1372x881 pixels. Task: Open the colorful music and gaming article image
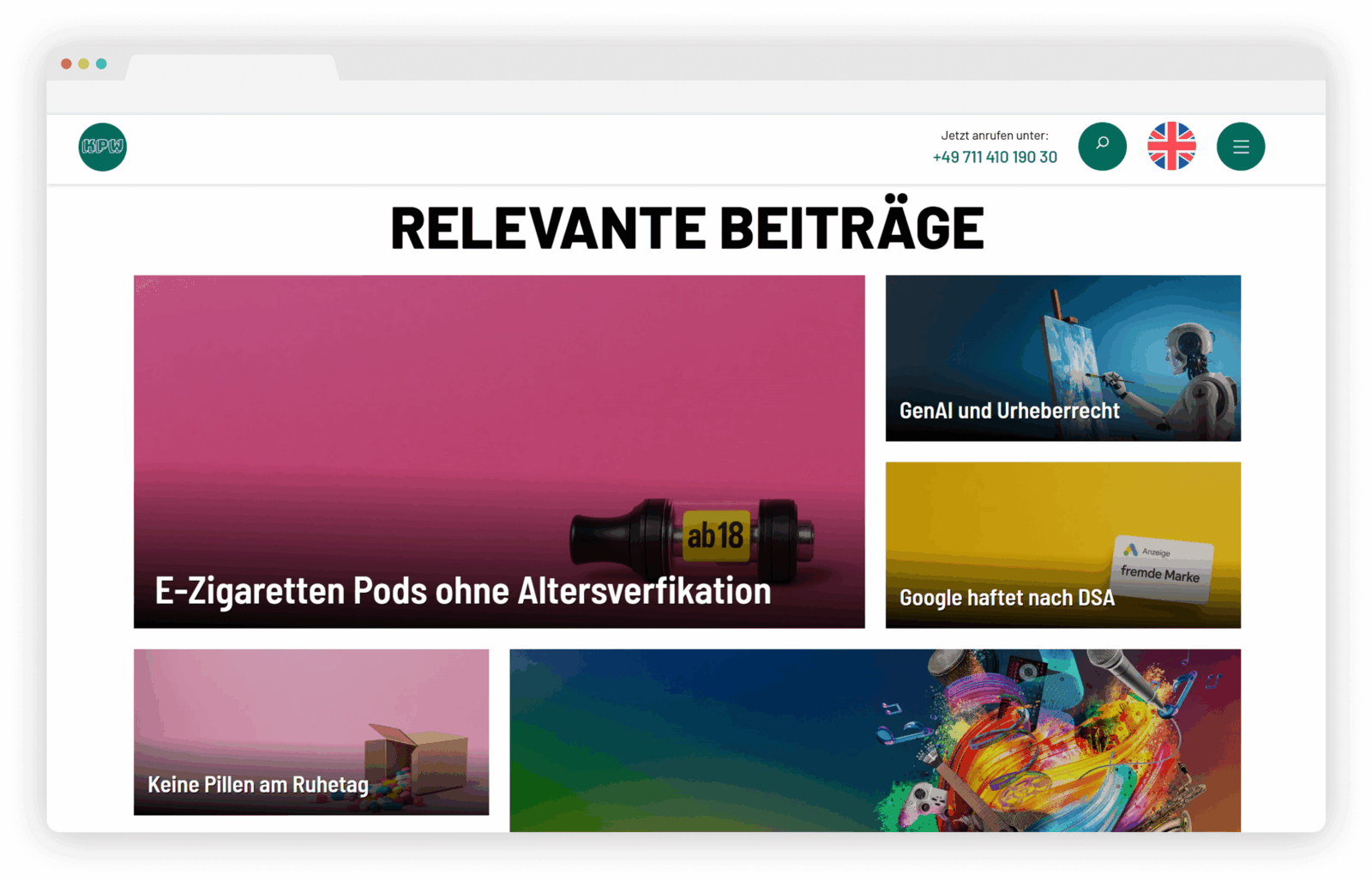point(875,740)
